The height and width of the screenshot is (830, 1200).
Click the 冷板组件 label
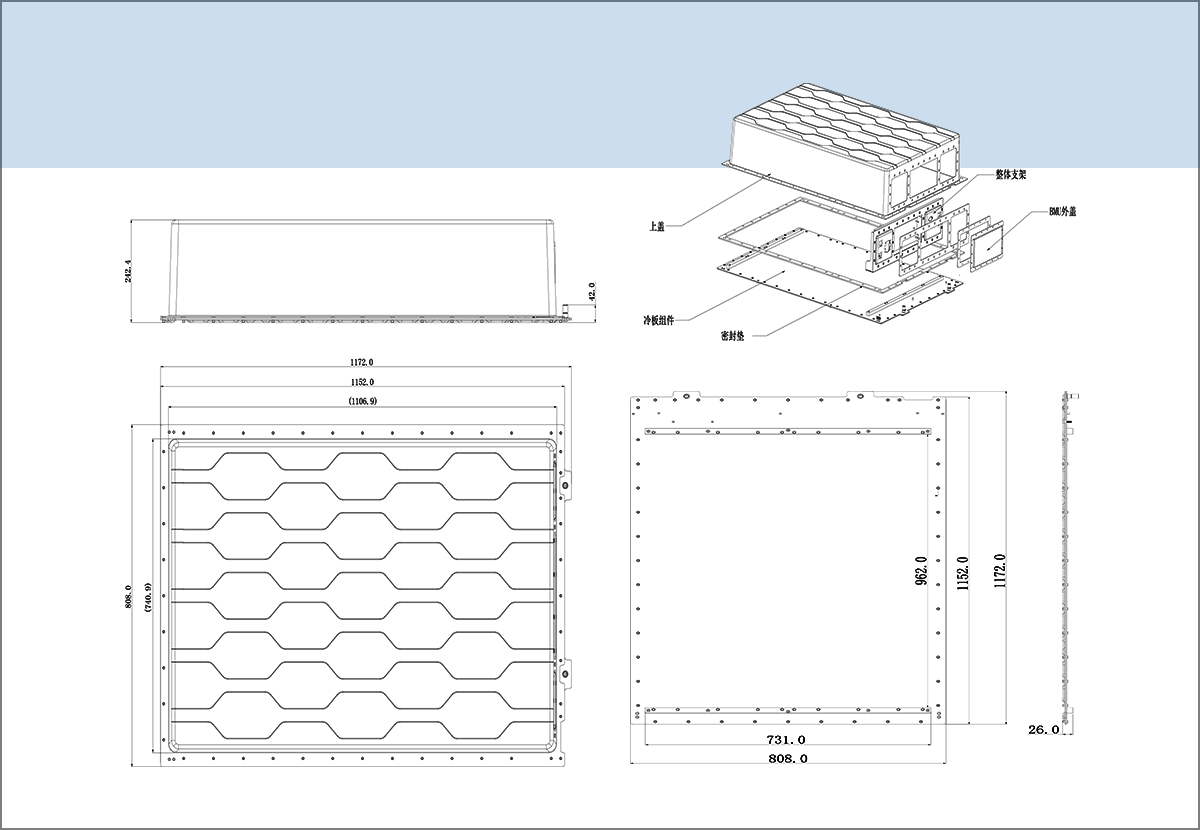coord(658,321)
